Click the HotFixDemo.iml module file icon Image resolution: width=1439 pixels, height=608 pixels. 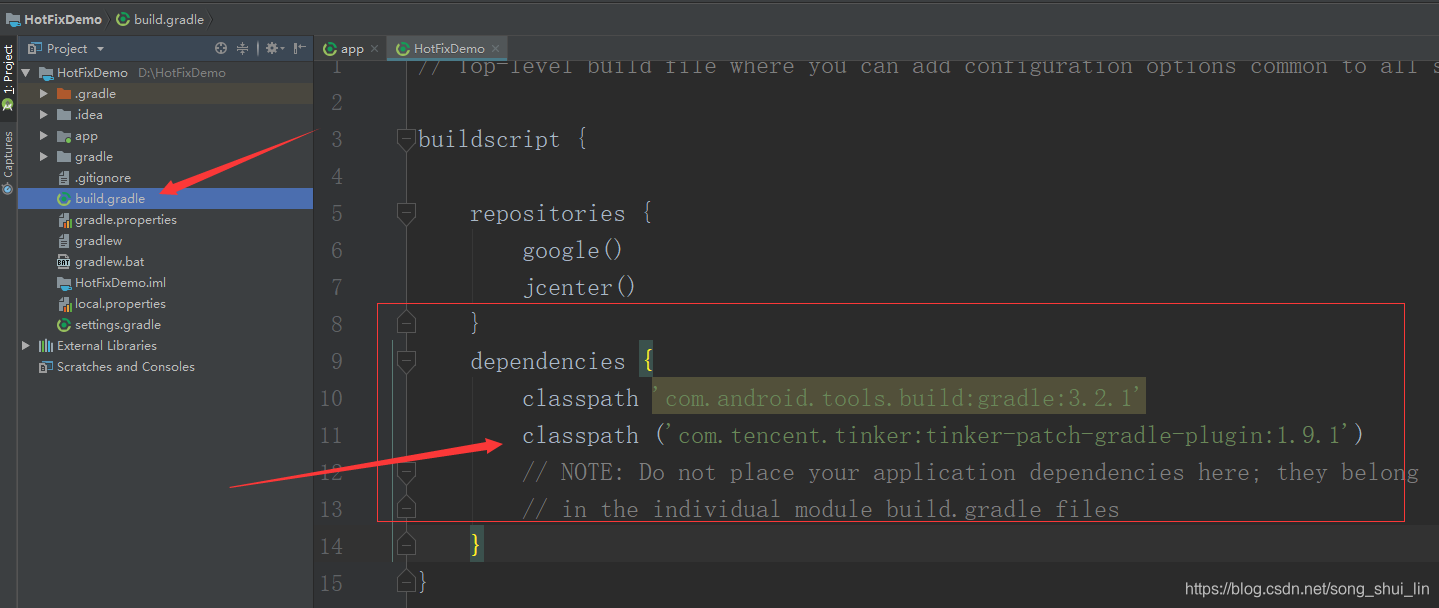[x=64, y=283]
